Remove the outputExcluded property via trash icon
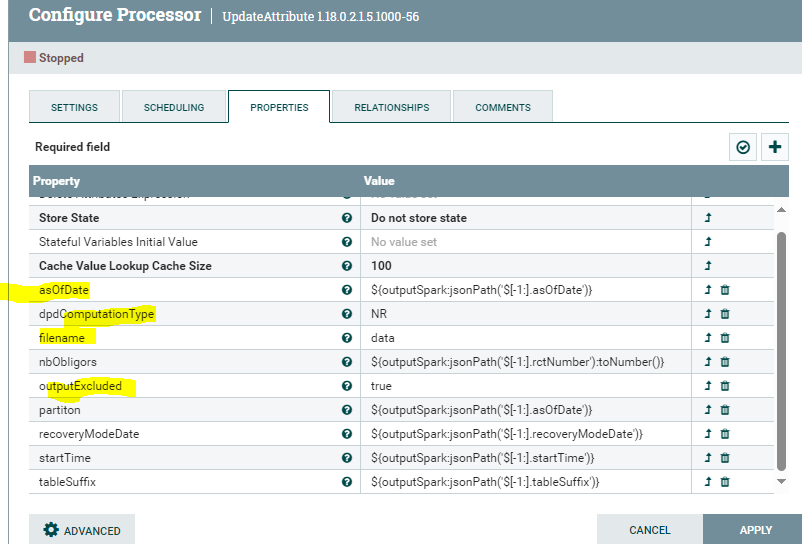 [725, 386]
